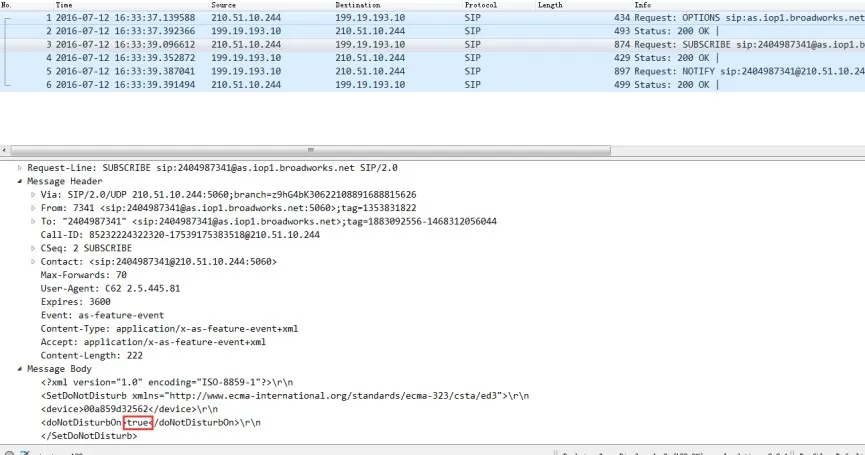Select packet 5 with NOTIFY request

pos(400,71)
